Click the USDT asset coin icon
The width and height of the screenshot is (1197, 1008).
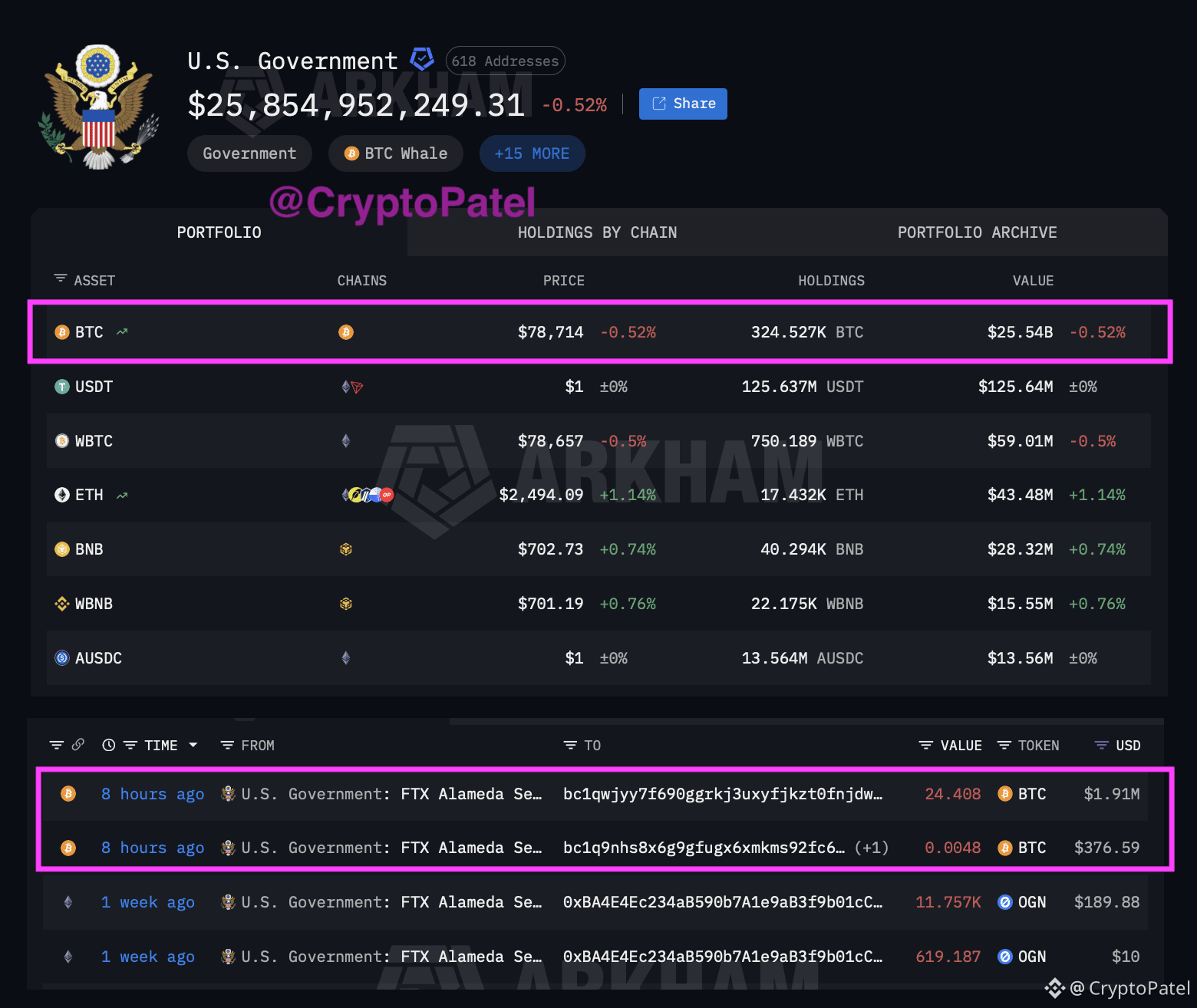[x=62, y=387]
